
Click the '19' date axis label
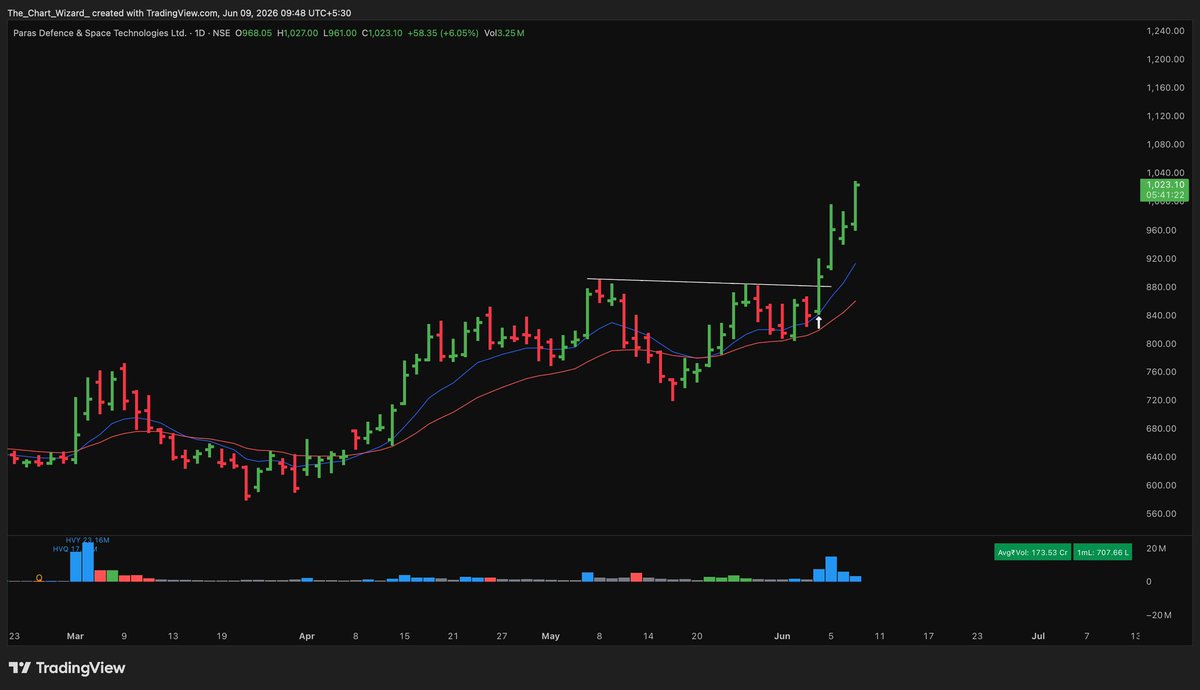[221, 635]
